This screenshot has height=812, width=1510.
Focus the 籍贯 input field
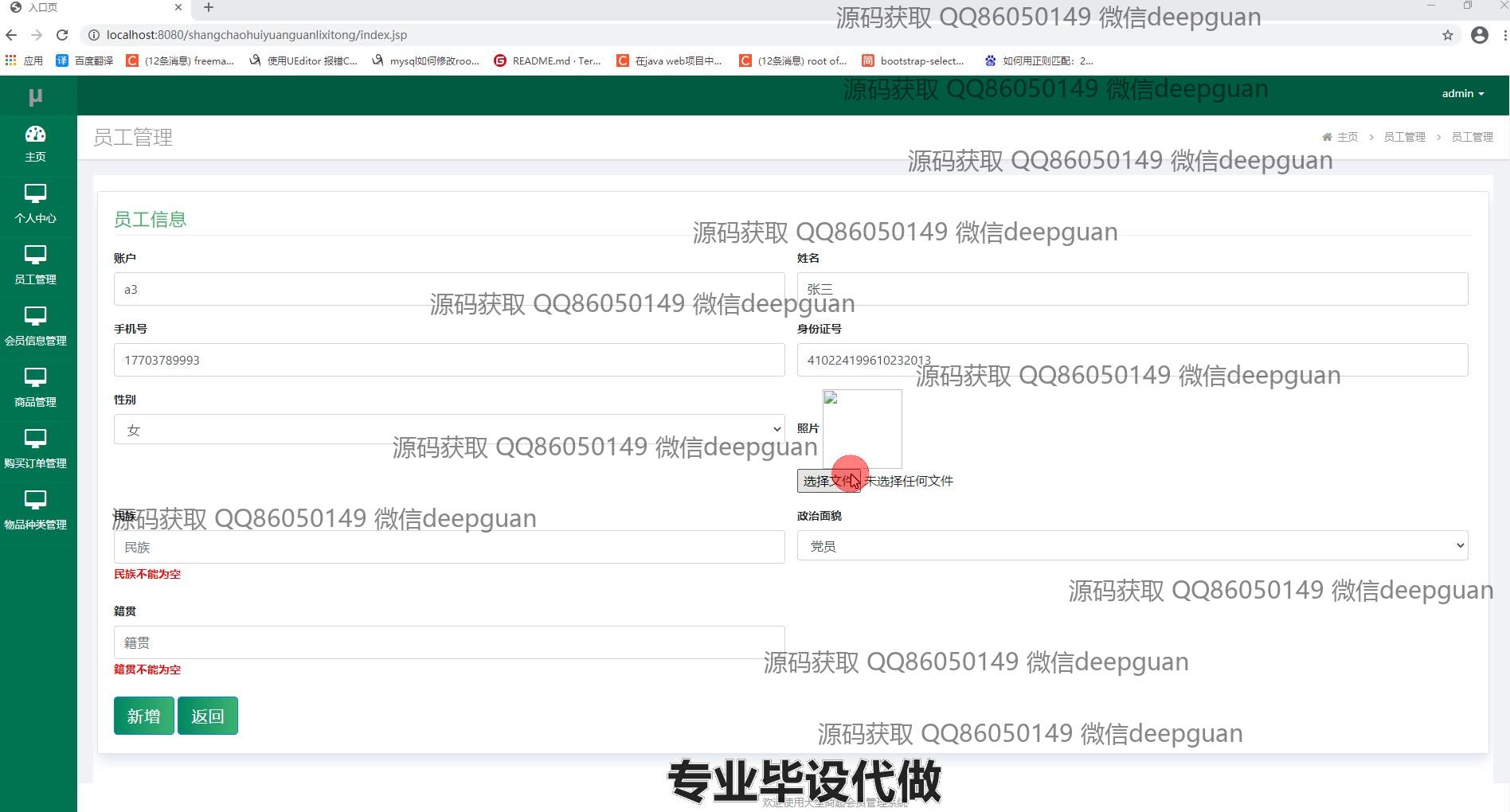(449, 642)
